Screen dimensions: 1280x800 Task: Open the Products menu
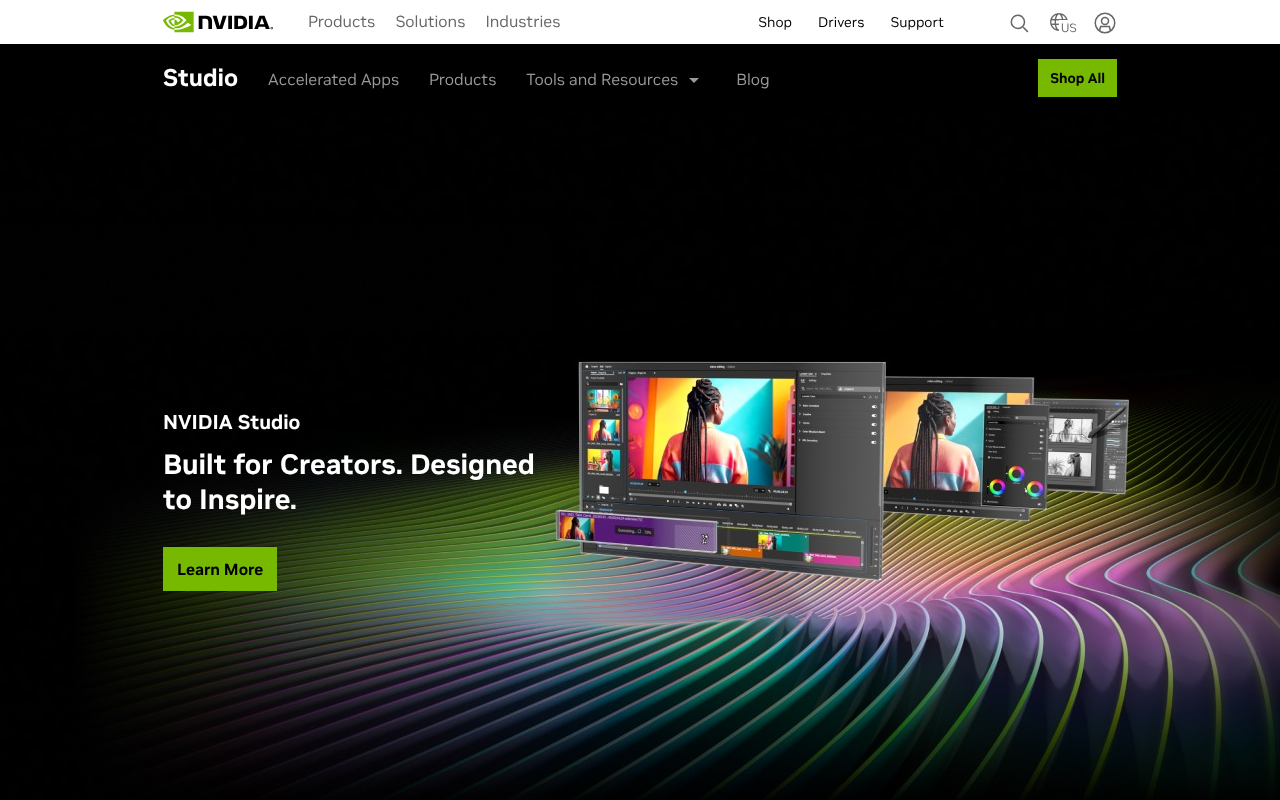(x=341, y=22)
